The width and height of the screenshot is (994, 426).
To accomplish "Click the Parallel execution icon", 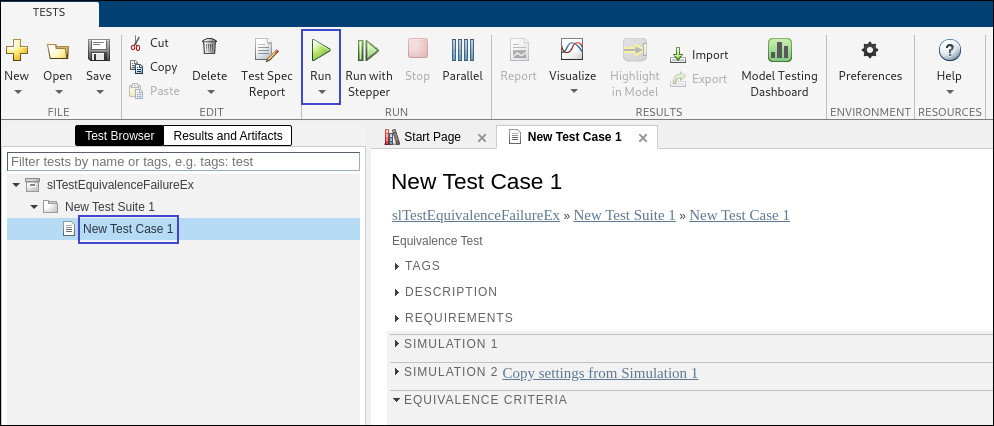I will pyautogui.click(x=462, y=50).
